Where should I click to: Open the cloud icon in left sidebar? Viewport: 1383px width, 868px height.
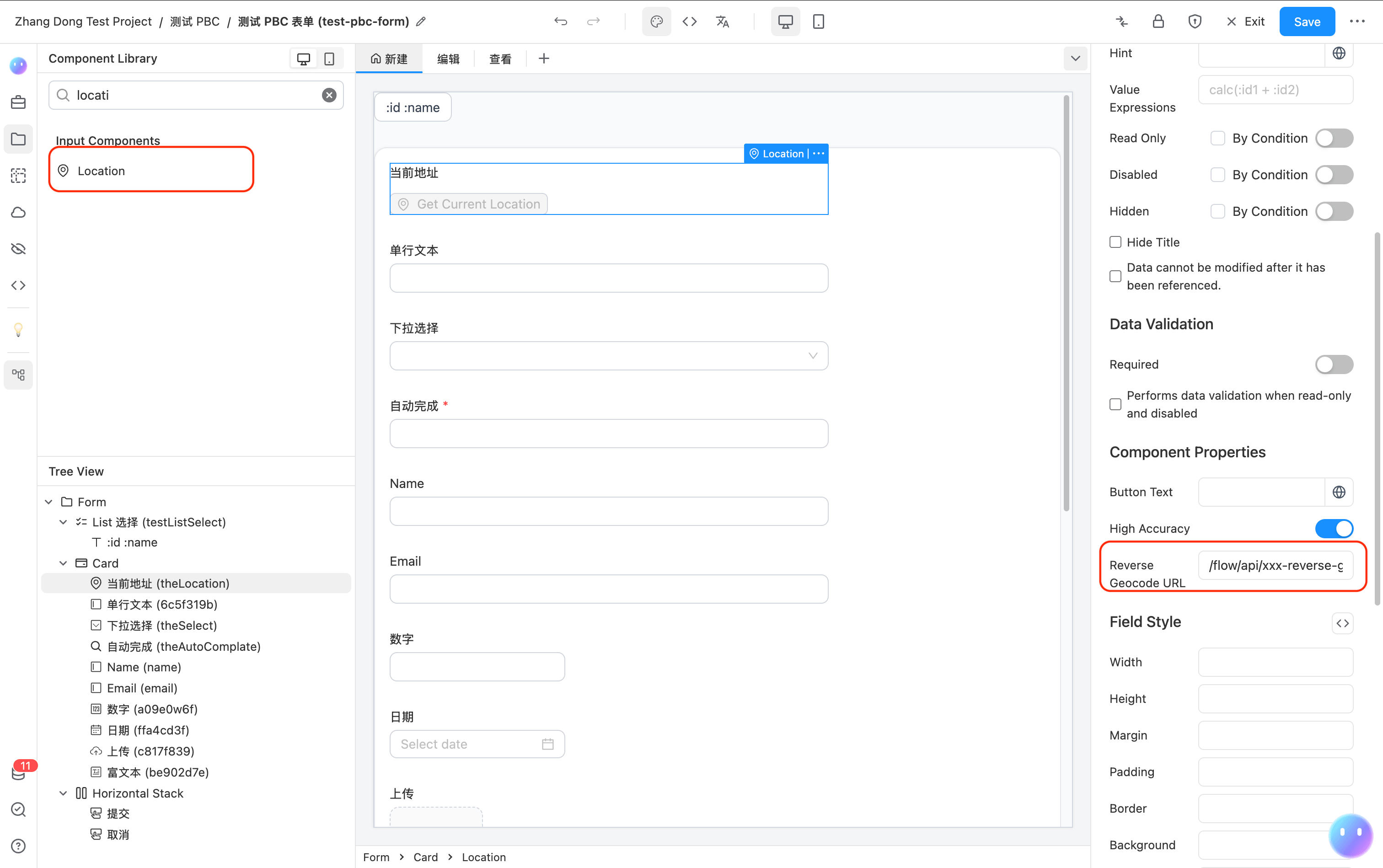point(18,212)
